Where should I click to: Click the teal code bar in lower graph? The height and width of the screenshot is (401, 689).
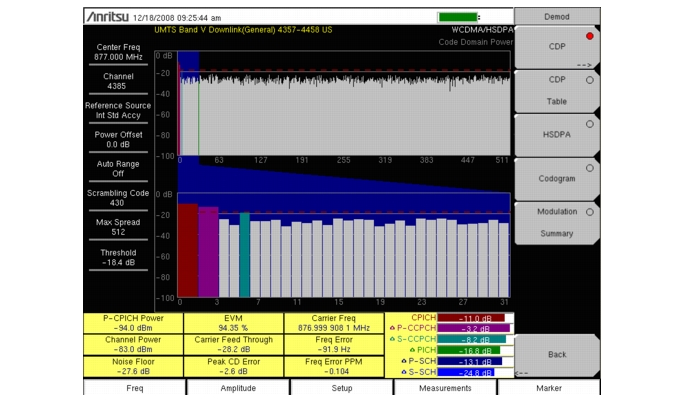pyautogui.click(x=244, y=254)
